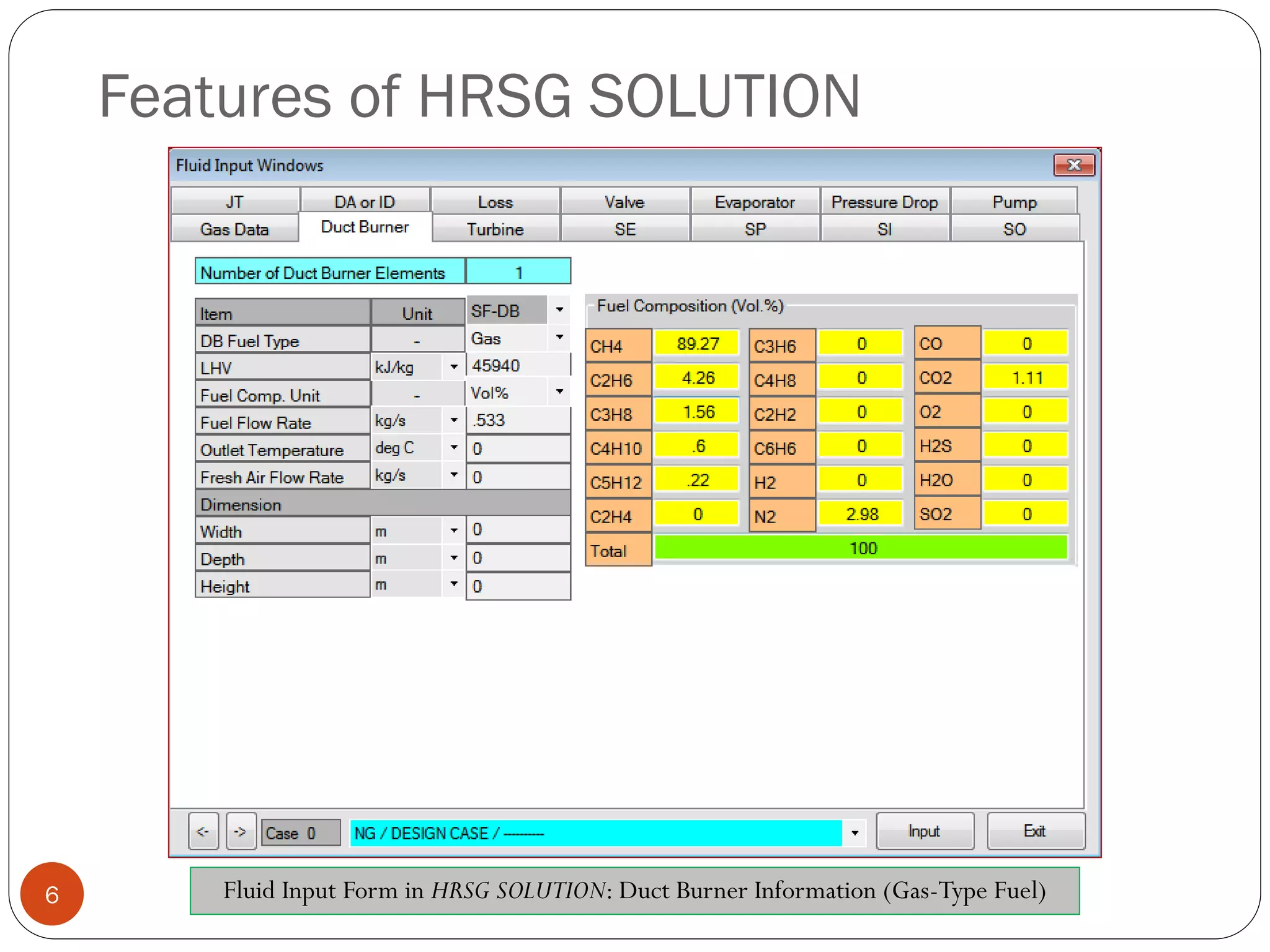
Task: Edit the C2H4 composition value
Action: click(x=697, y=514)
